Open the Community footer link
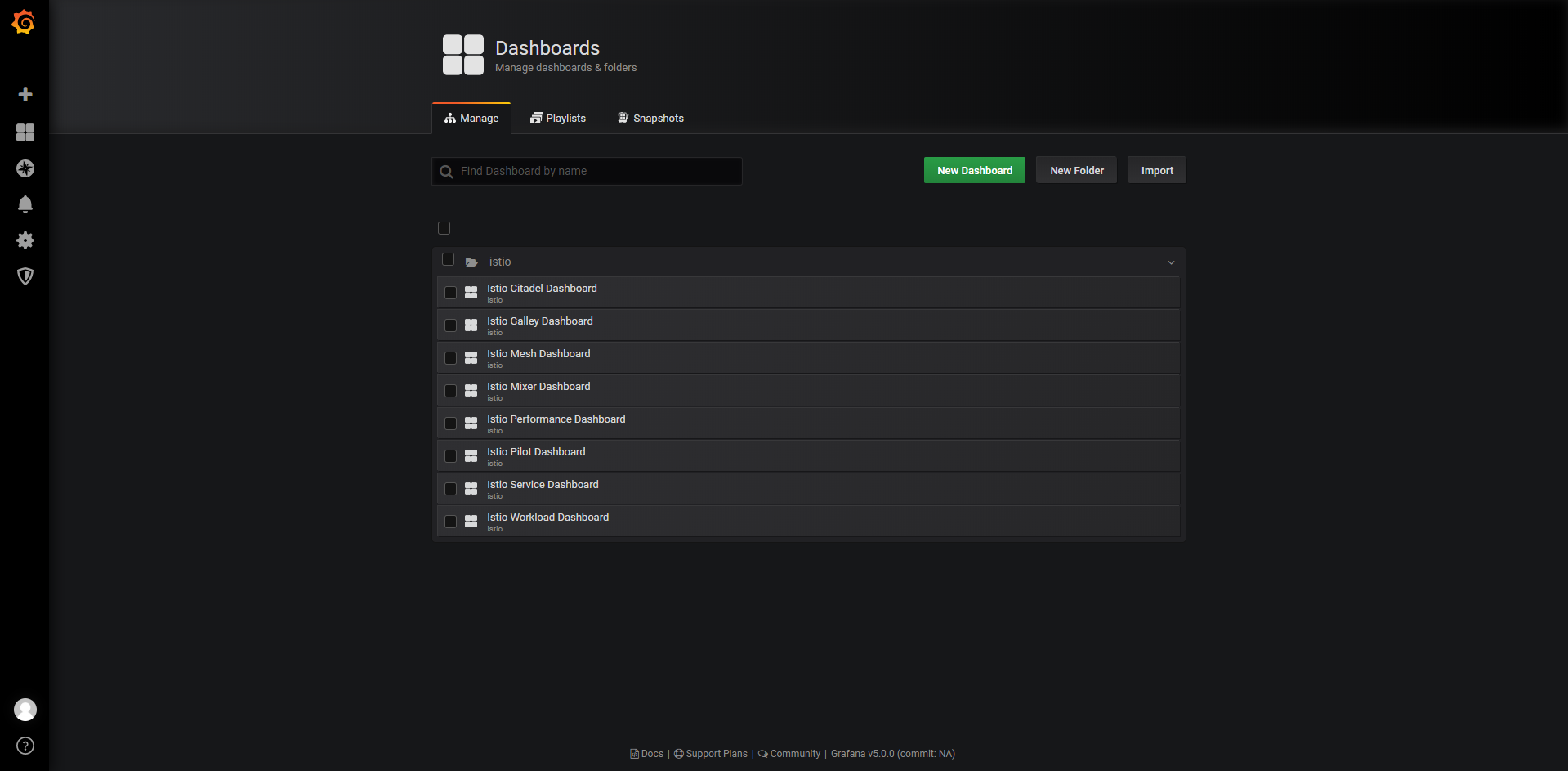1568x771 pixels. (789, 754)
